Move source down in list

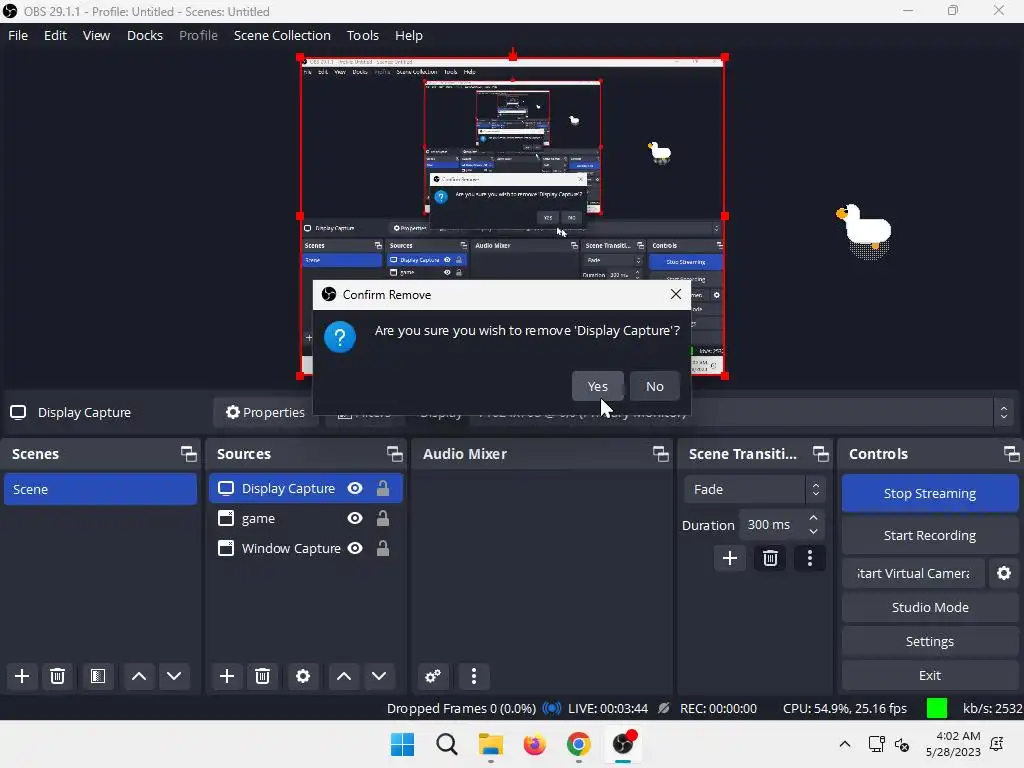[x=379, y=676]
